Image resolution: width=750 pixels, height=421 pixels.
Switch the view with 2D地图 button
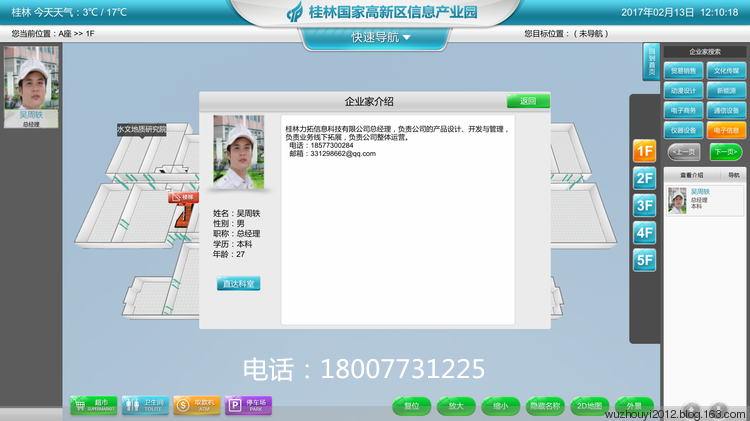pos(590,405)
